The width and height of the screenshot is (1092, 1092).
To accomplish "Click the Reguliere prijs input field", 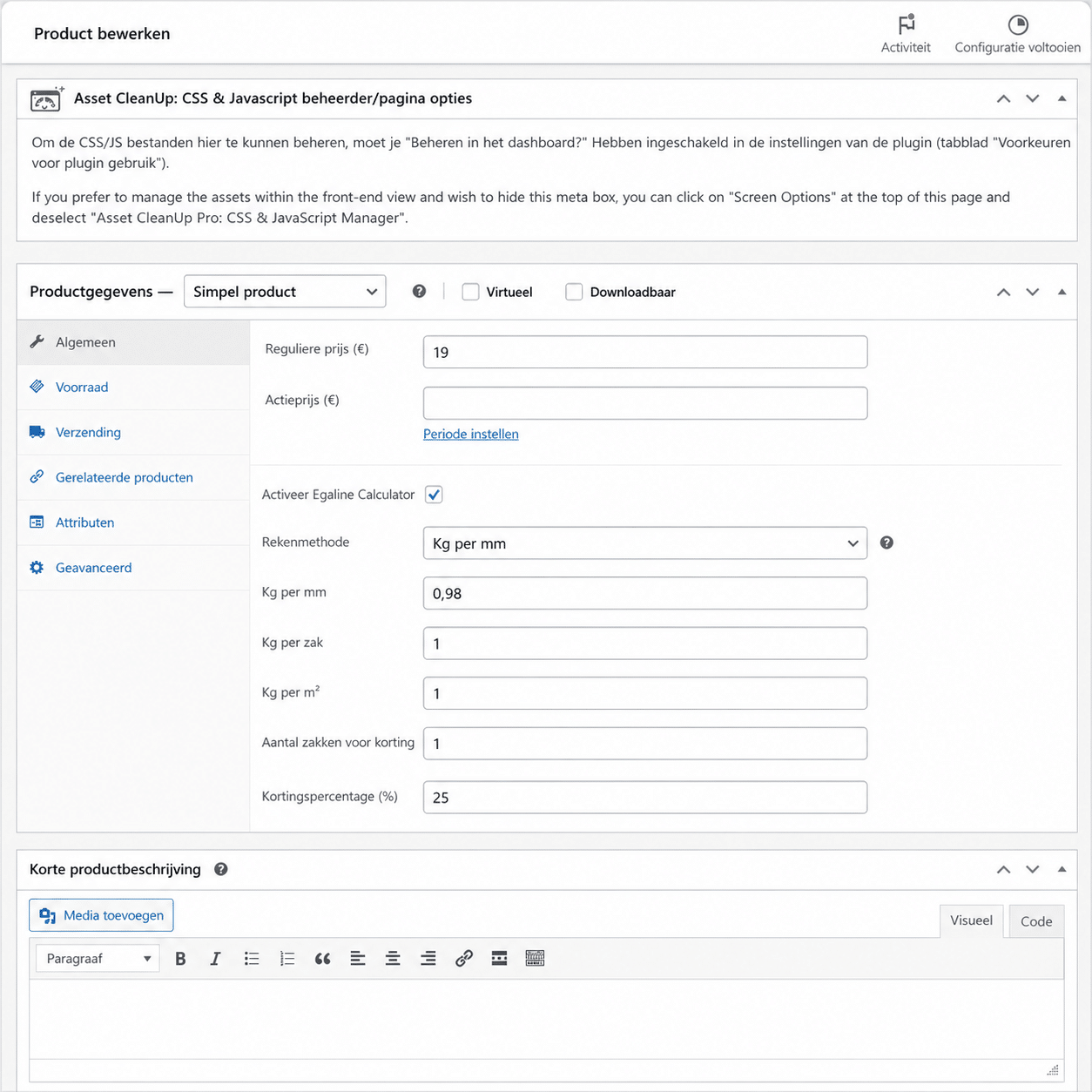I will pyautogui.click(x=644, y=353).
